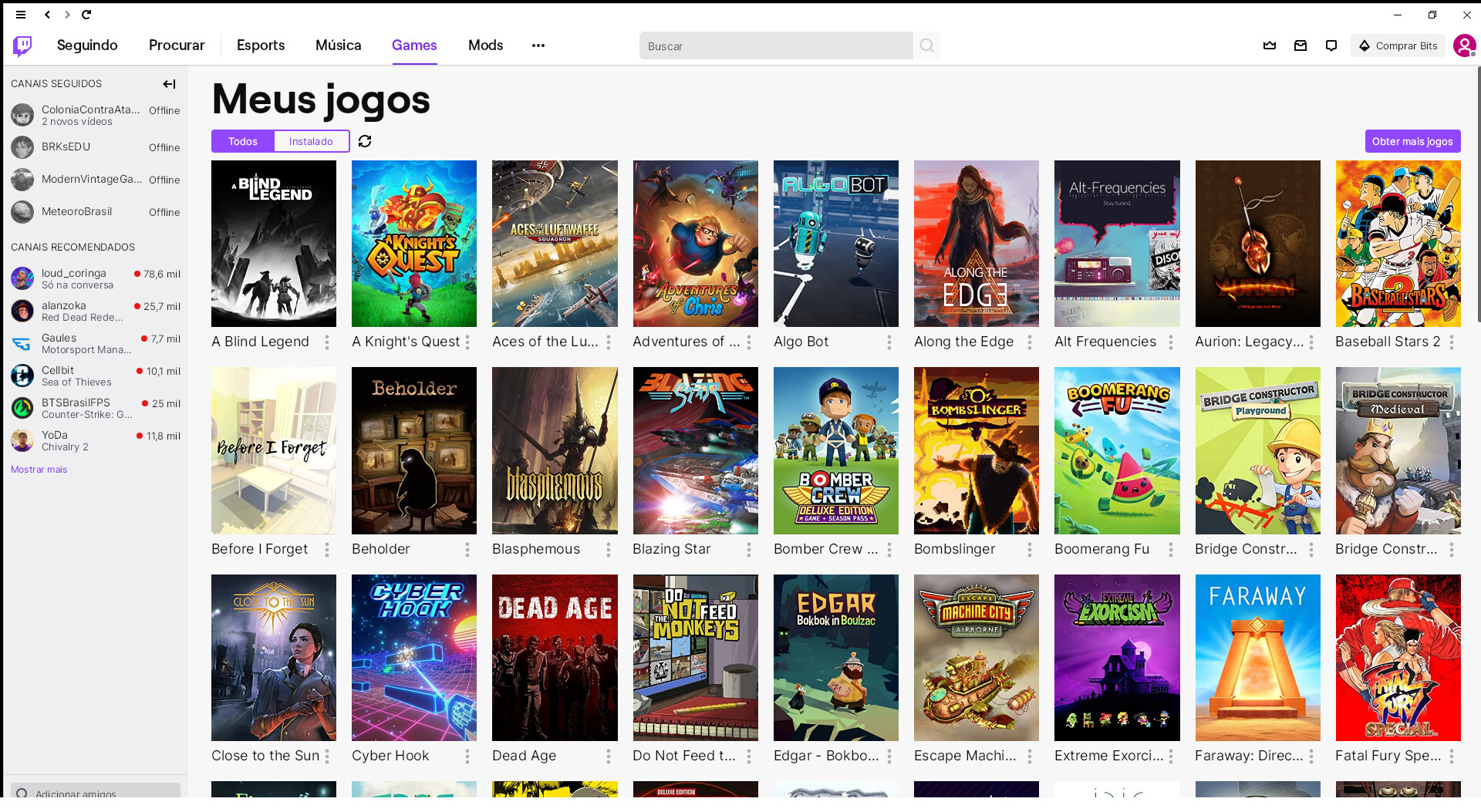Click the Buscar search field

(776, 45)
